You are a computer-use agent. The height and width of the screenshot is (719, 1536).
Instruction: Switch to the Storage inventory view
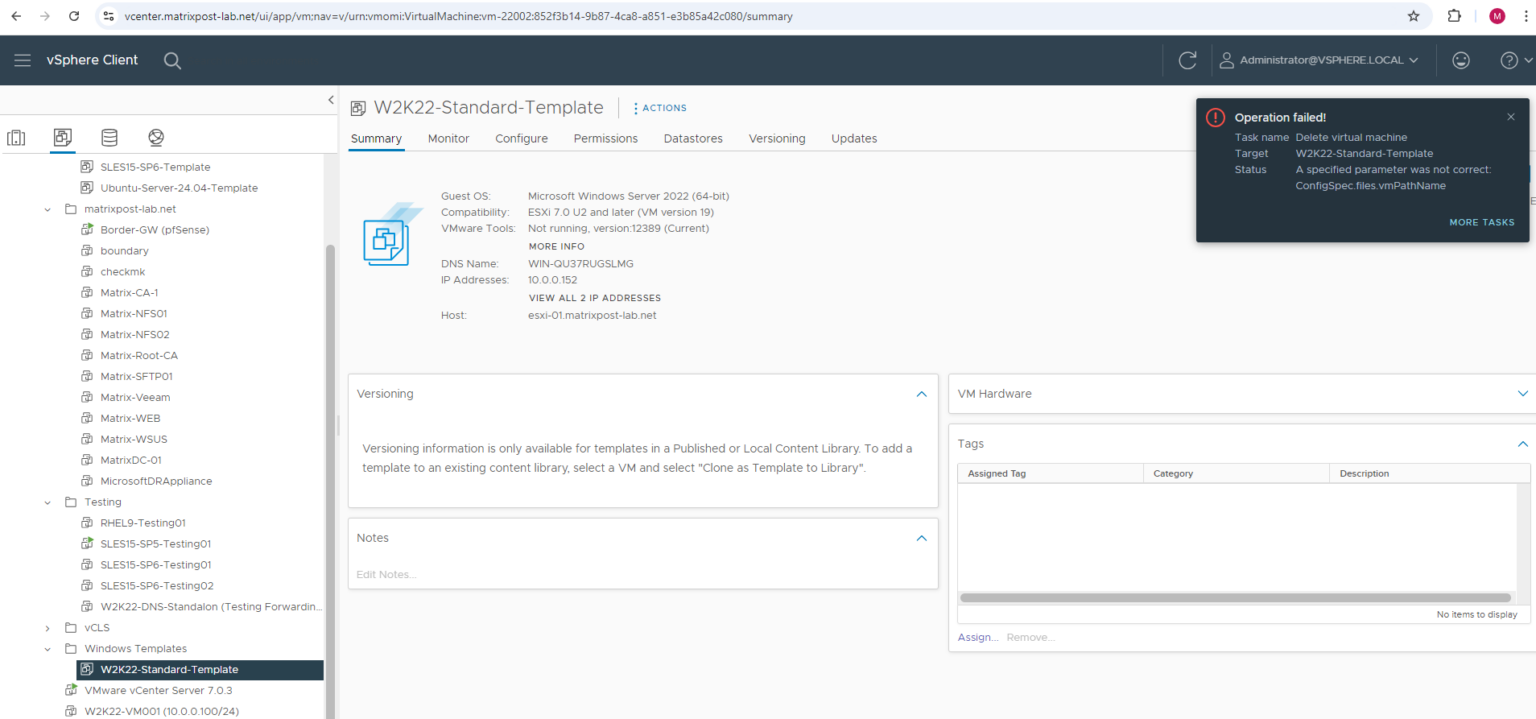click(109, 137)
